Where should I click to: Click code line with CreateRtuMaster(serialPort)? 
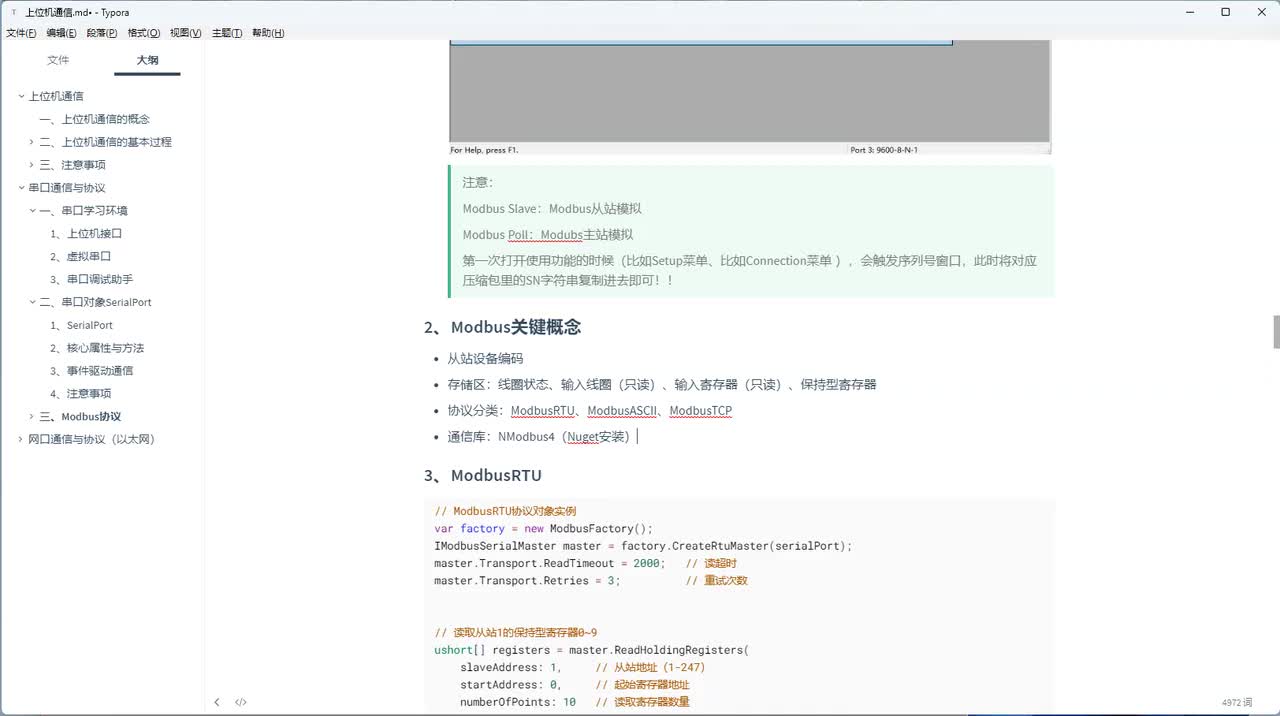coord(643,546)
